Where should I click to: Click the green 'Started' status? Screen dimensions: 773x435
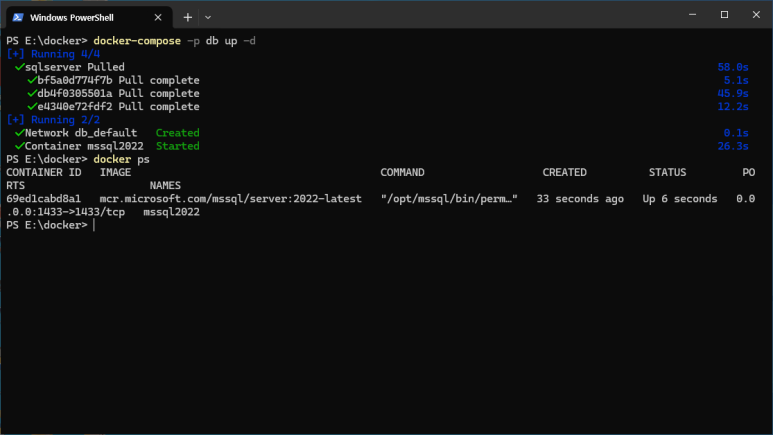click(177, 146)
